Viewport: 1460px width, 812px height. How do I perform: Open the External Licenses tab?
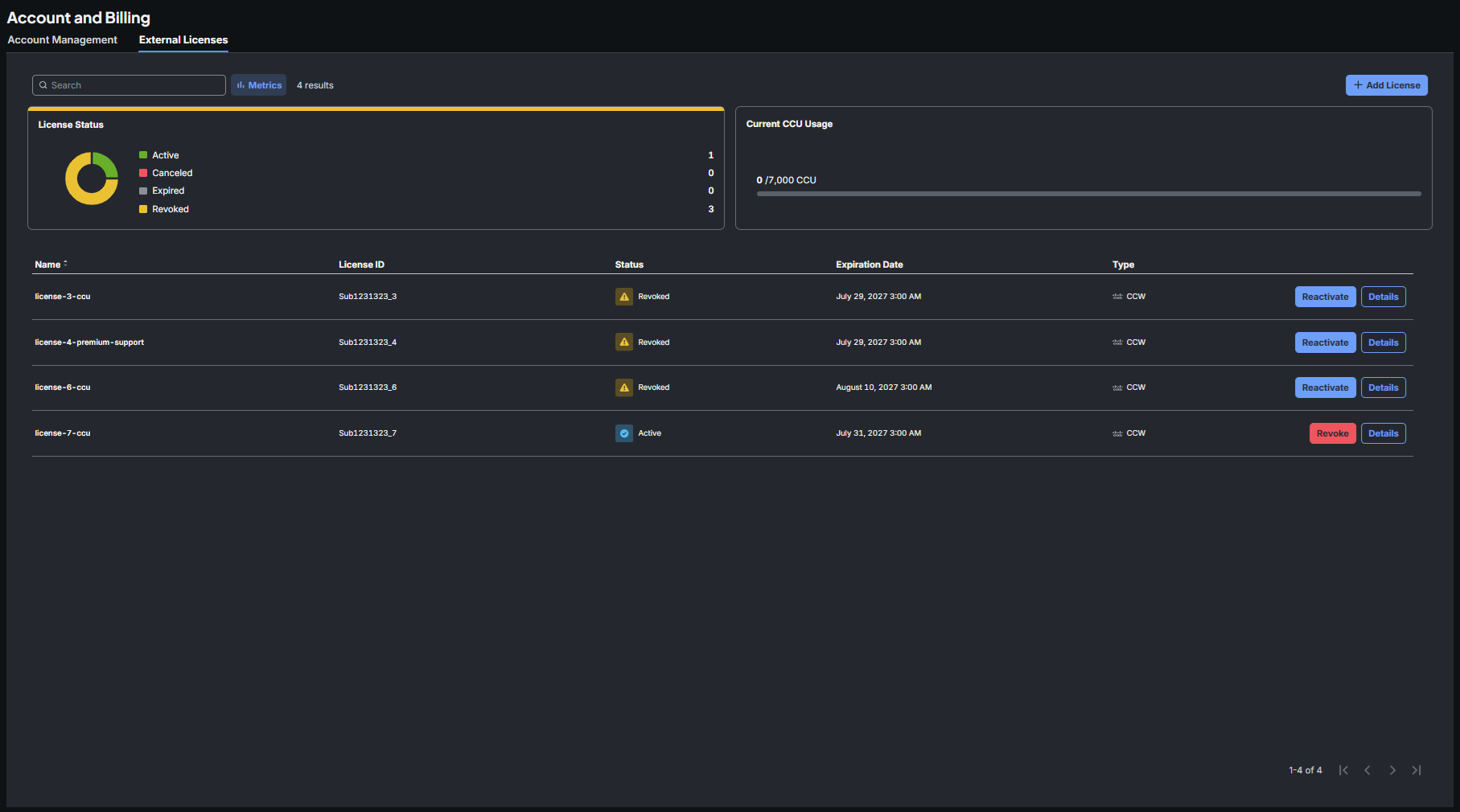[x=183, y=40]
